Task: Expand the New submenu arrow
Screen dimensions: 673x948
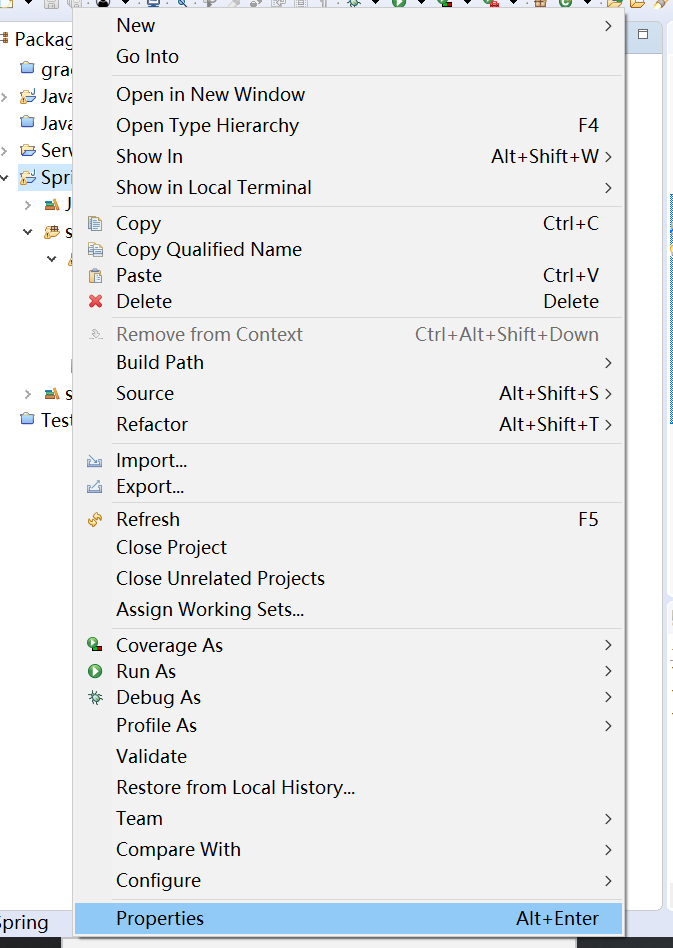Action: pyautogui.click(x=608, y=26)
